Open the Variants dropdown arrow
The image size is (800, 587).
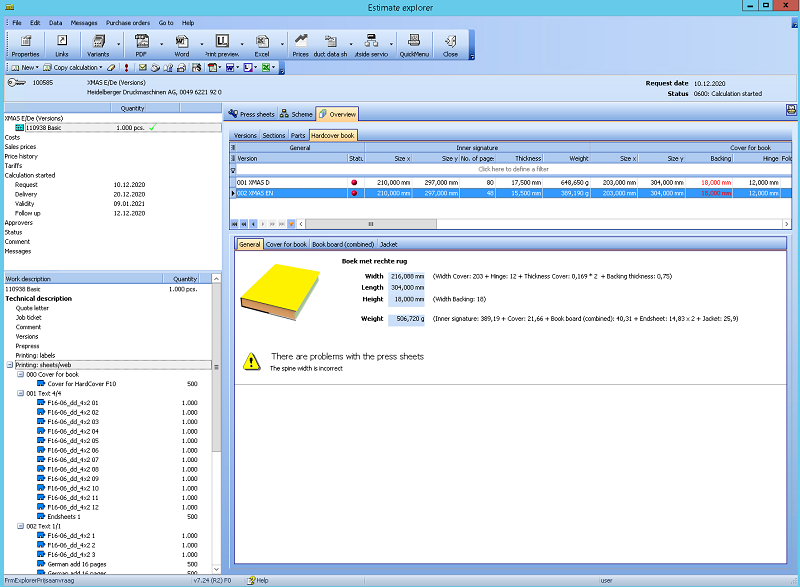118,44
